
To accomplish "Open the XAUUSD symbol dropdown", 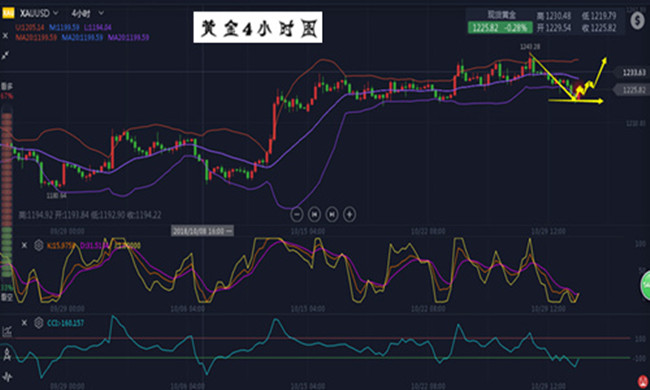I will (39, 13).
